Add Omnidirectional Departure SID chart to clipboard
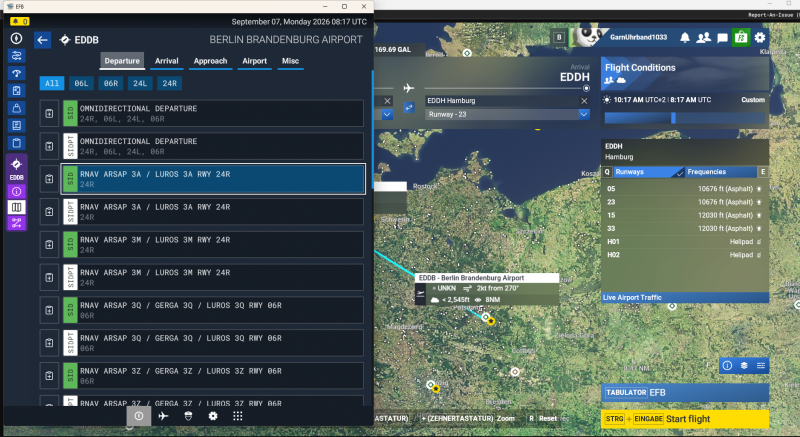 [49, 113]
